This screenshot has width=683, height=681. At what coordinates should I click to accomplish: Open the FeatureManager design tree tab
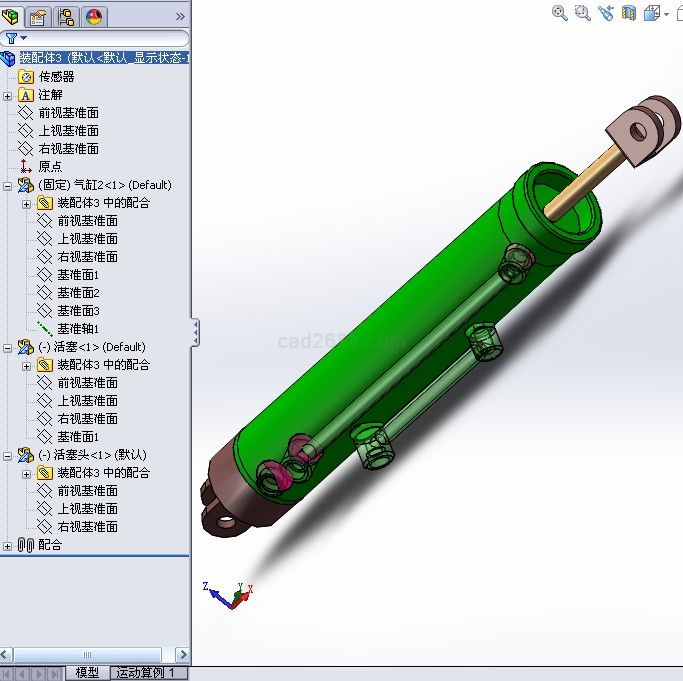[x=11, y=16]
